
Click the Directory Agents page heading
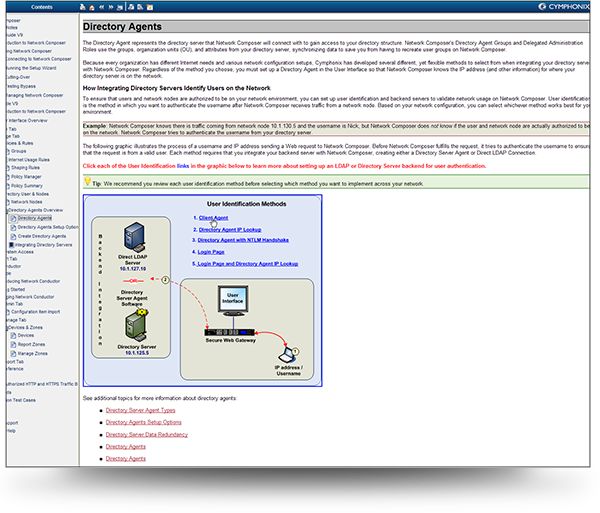[x=122, y=27]
